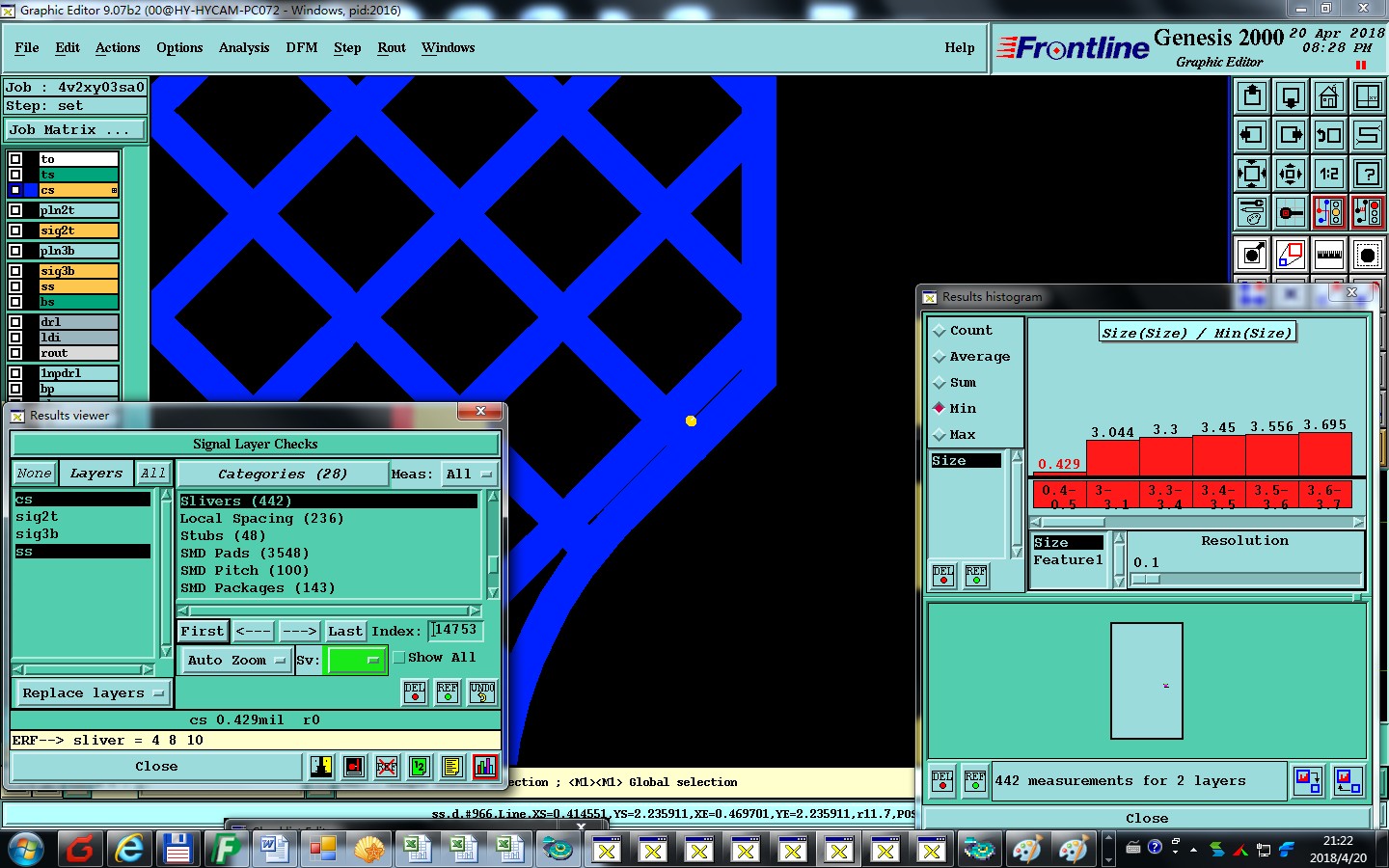Open the Rout menu

pyautogui.click(x=392, y=48)
